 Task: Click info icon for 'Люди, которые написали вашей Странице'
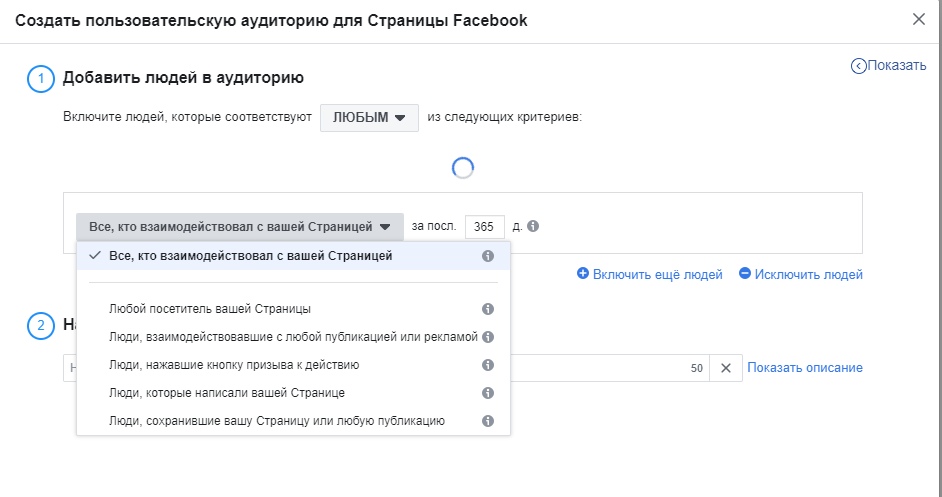(x=488, y=393)
